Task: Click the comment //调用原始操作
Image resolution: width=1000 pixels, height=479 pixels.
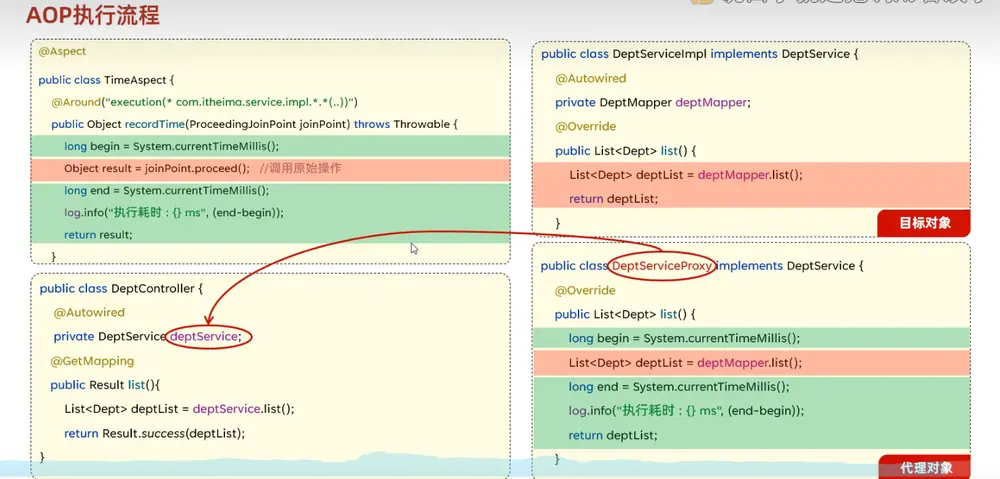Action: click(x=302, y=169)
